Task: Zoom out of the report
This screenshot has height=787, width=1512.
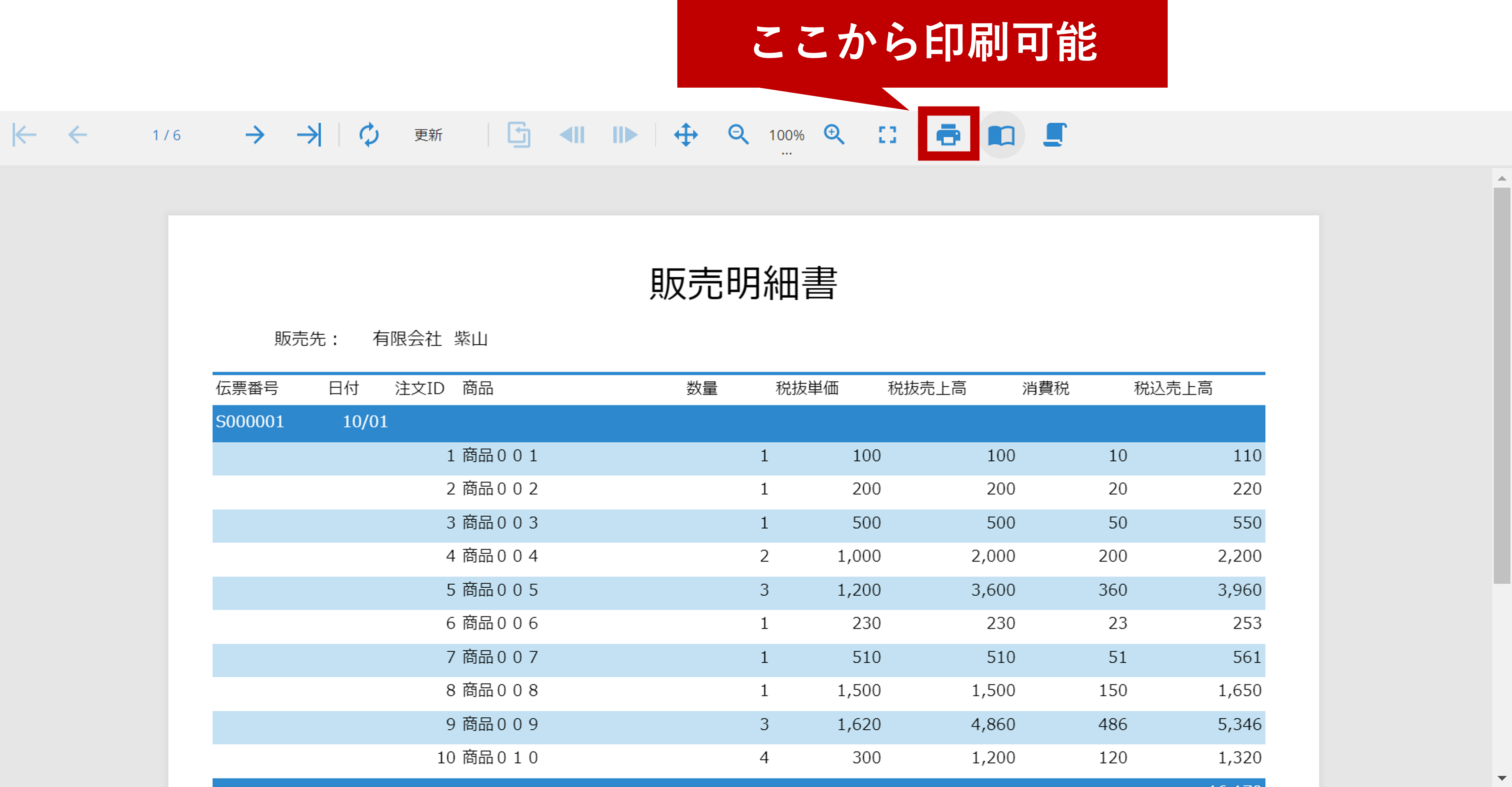Action: tap(738, 134)
